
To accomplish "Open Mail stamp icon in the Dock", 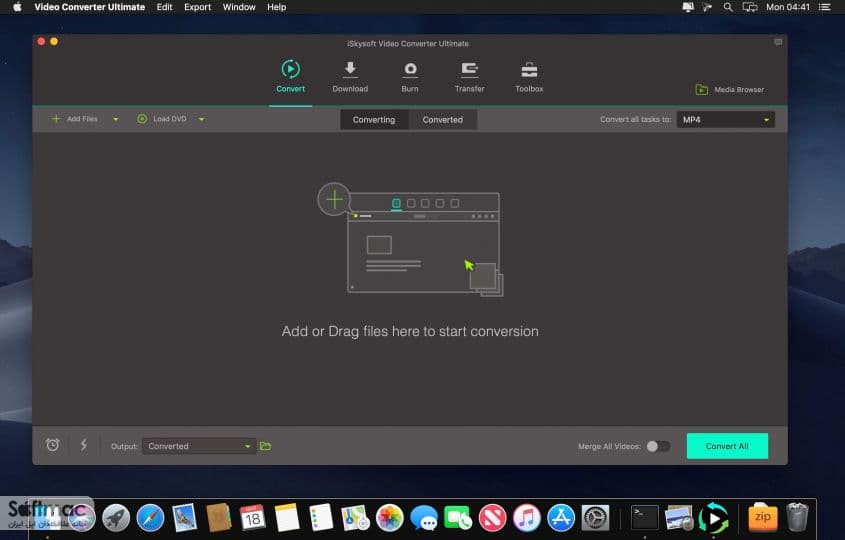I will tap(184, 518).
